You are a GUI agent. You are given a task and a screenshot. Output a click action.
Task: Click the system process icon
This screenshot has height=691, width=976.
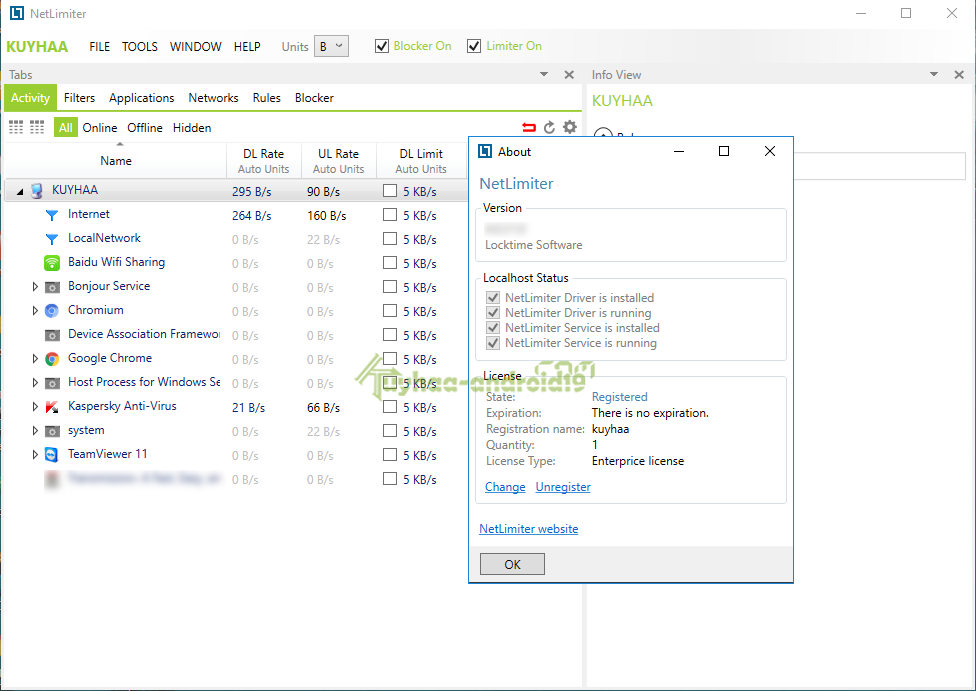(52, 431)
